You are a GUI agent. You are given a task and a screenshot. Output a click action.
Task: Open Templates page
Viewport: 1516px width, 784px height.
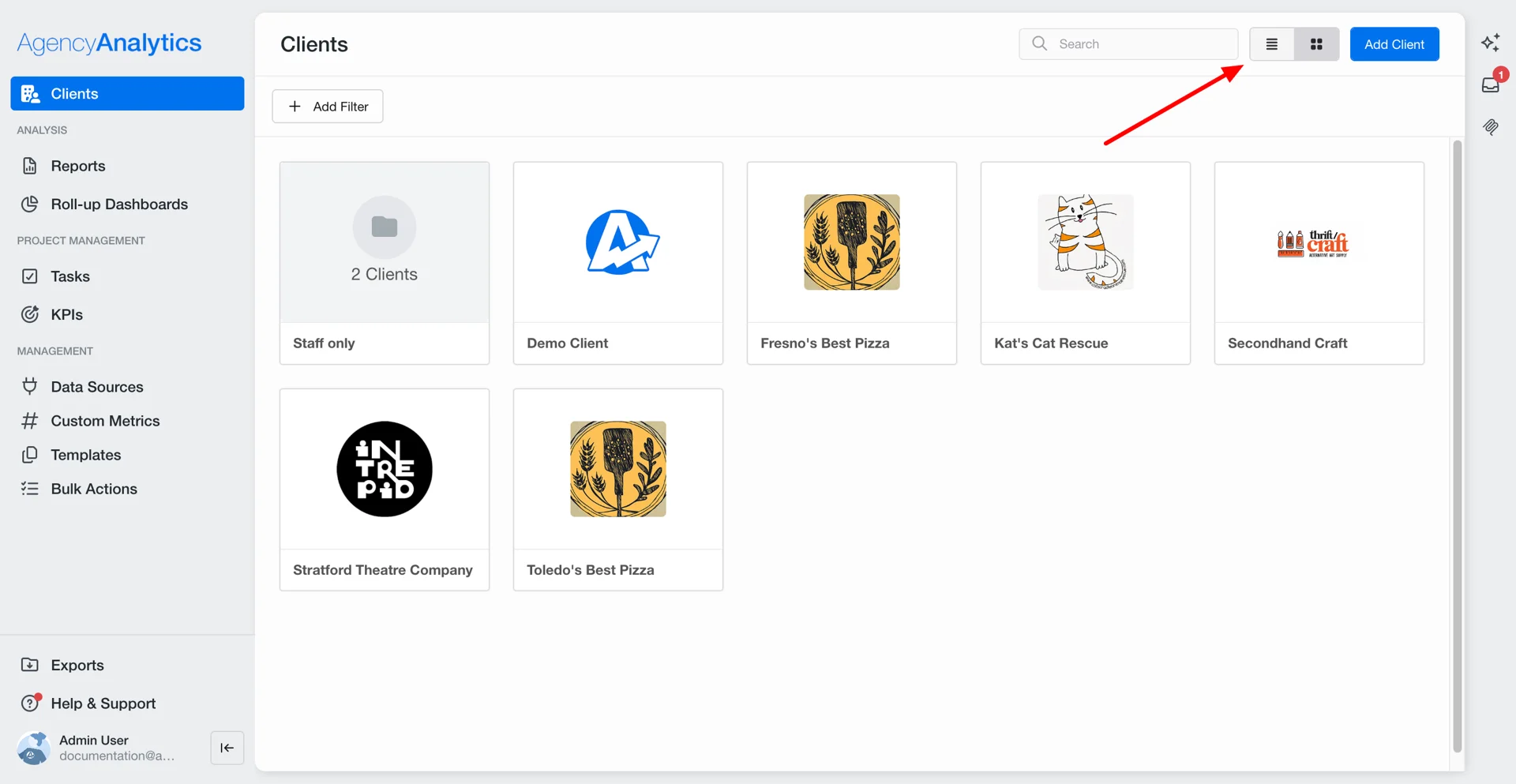127,455
